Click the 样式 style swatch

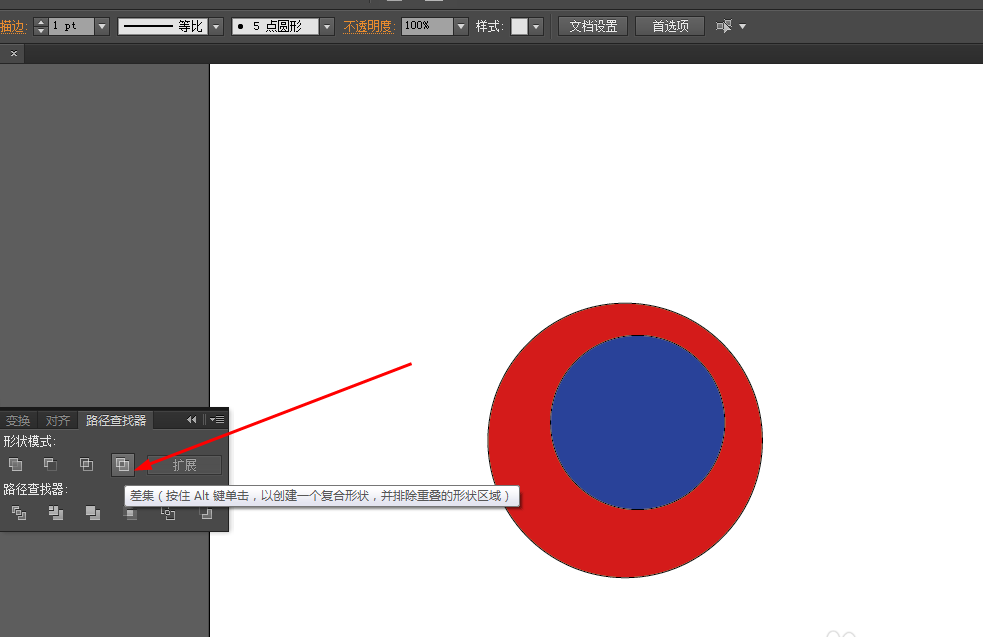point(519,26)
